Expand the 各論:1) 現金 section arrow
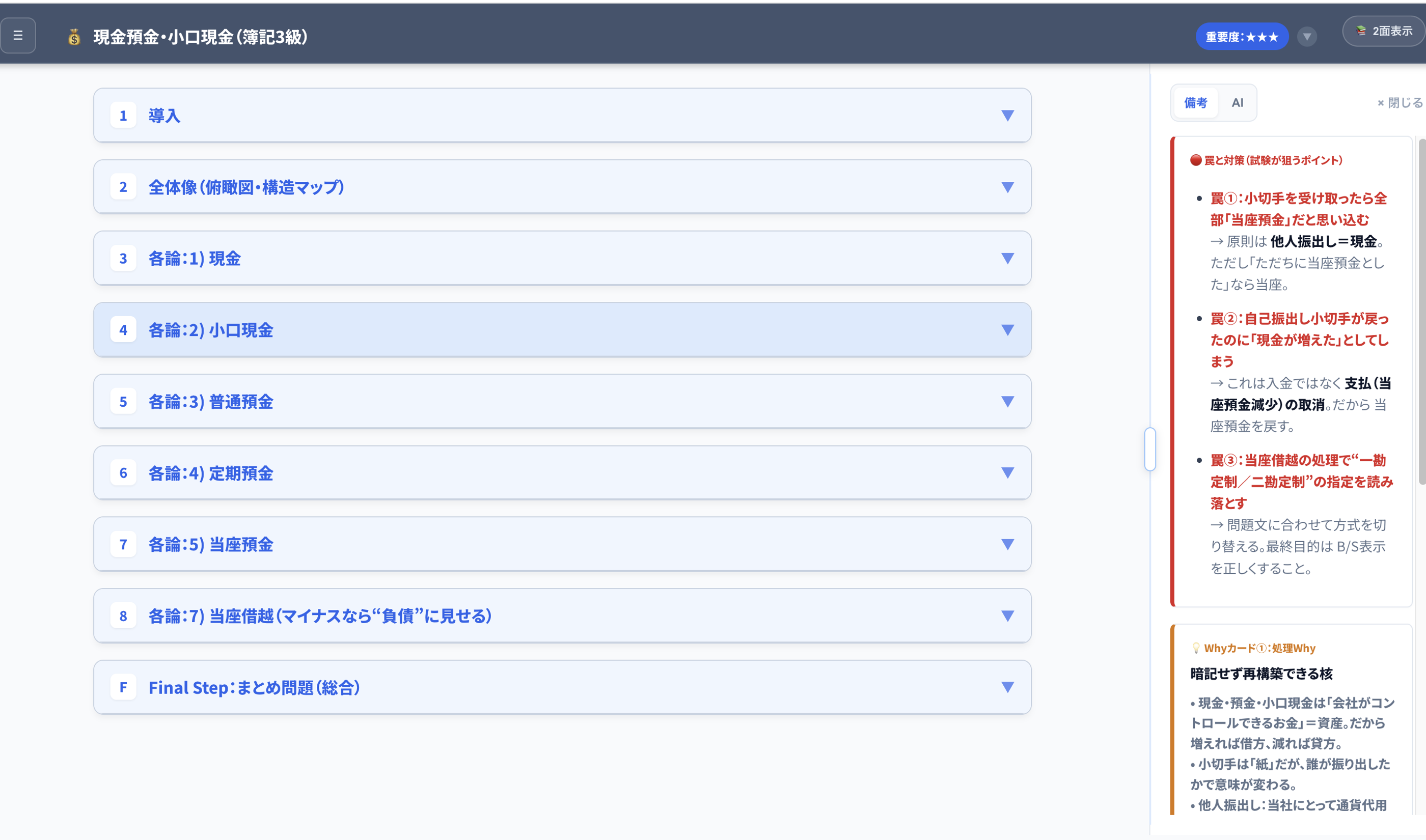Viewport: 1426px width, 840px height. (1008, 258)
